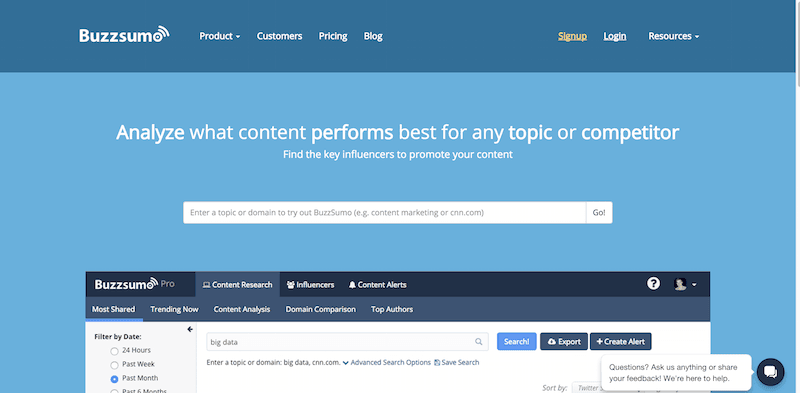Visit the Blog link
Screen dimensions: 800x393
coord(373,36)
